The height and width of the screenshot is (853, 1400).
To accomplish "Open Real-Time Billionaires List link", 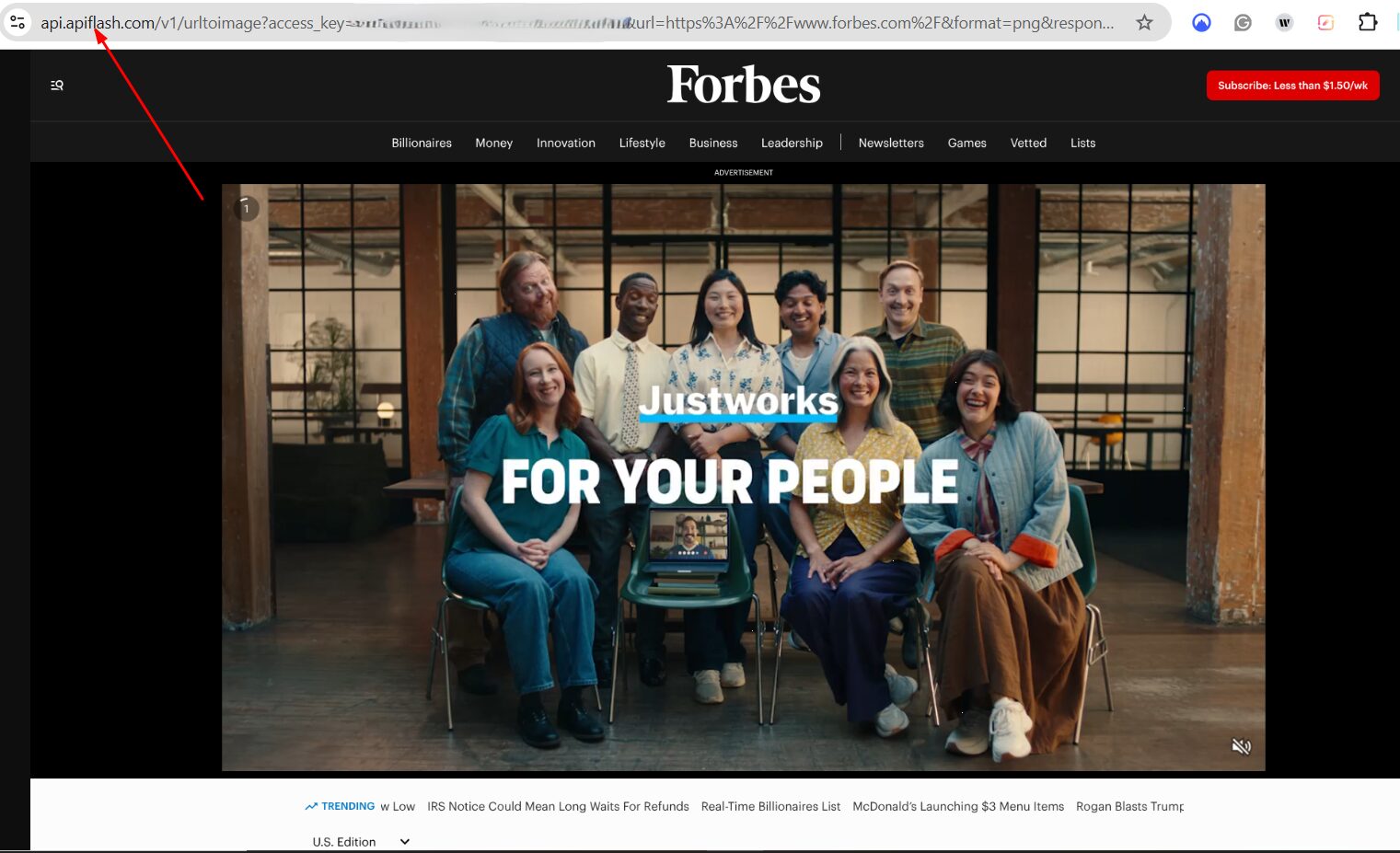I will click(770, 806).
